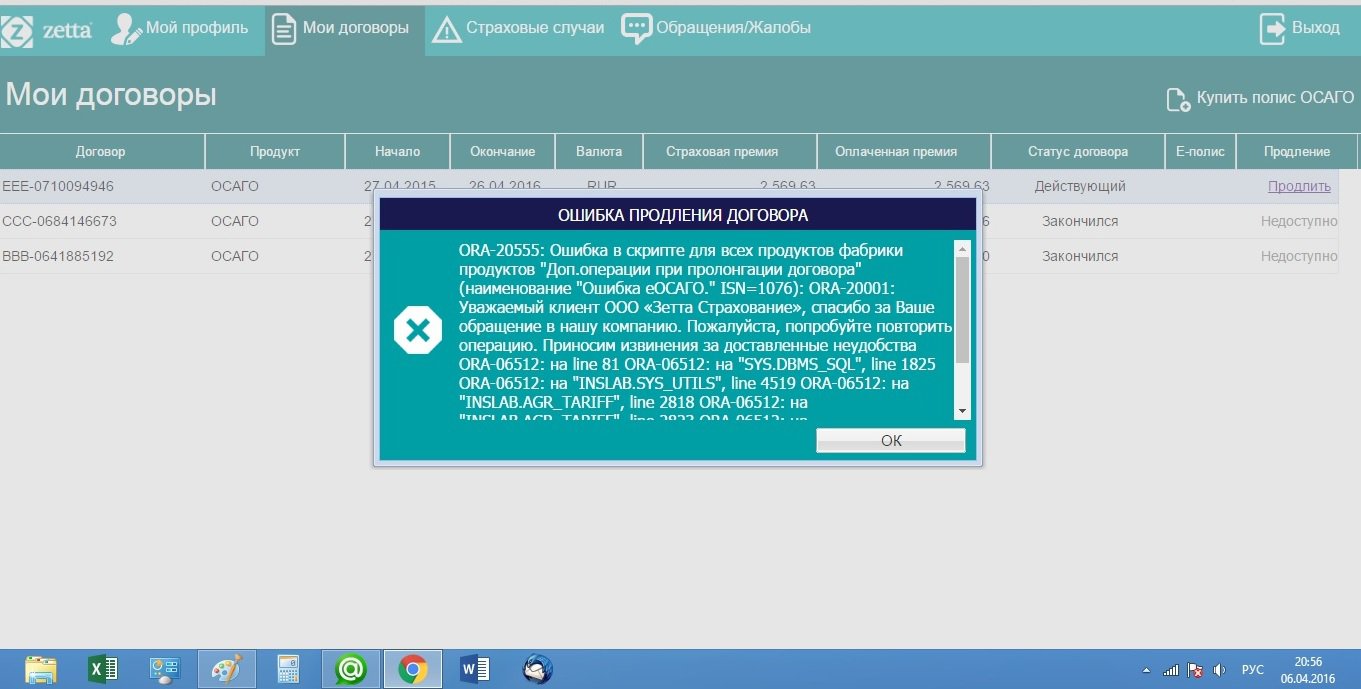
Task: Switch to Chrome in the taskbar
Action: click(x=413, y=669)
